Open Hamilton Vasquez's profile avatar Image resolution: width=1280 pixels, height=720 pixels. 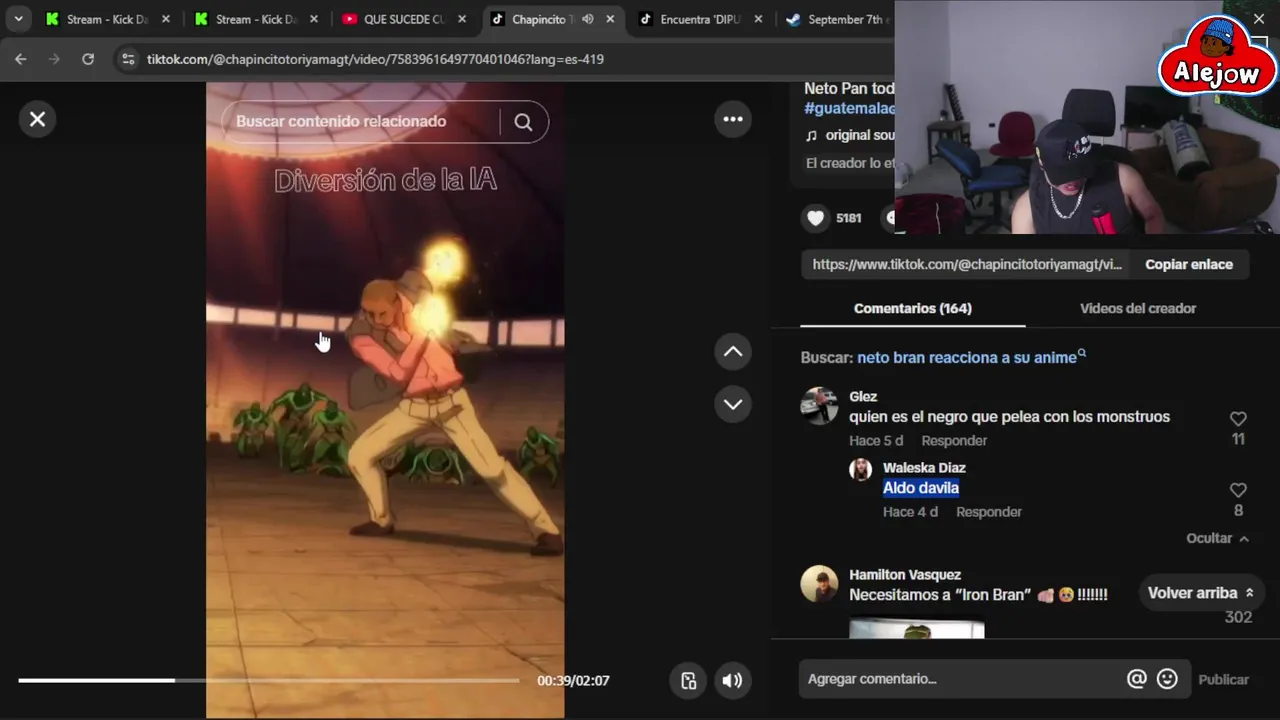819,584
